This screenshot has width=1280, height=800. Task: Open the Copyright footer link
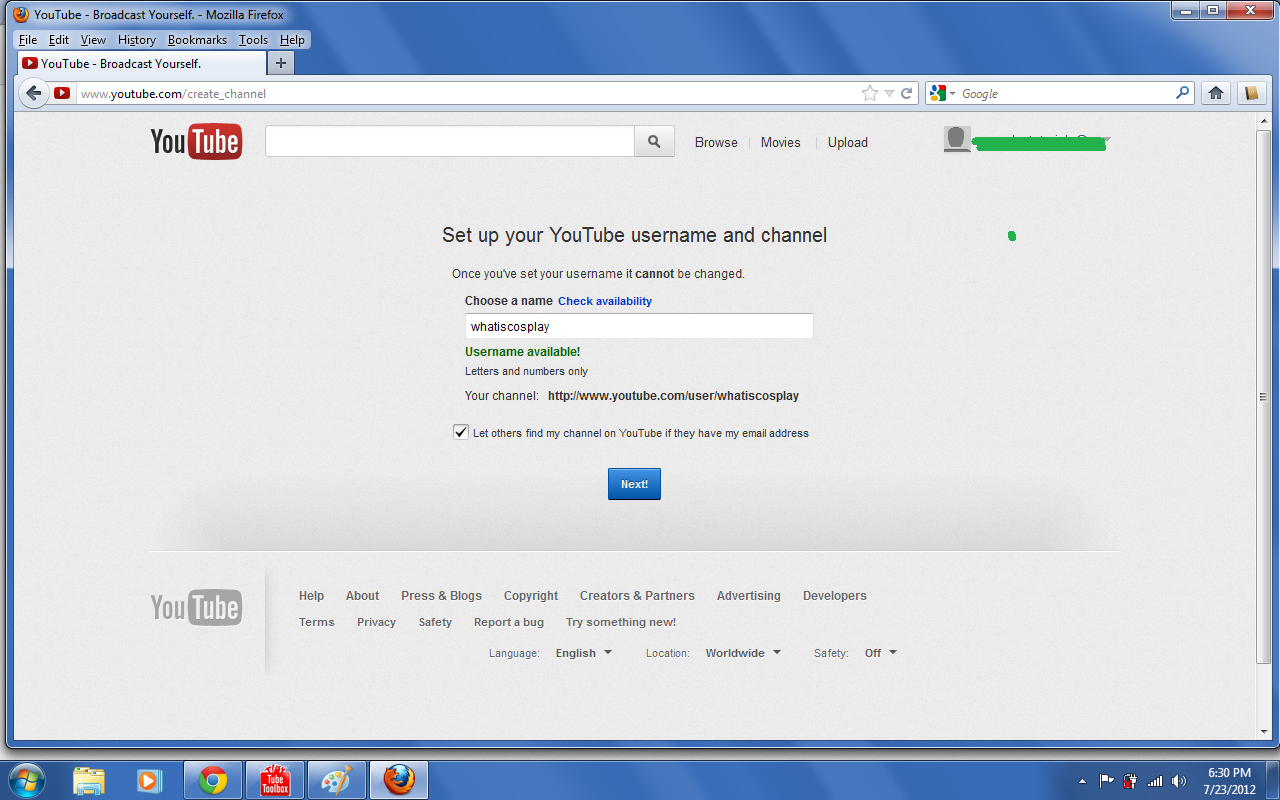531,595
